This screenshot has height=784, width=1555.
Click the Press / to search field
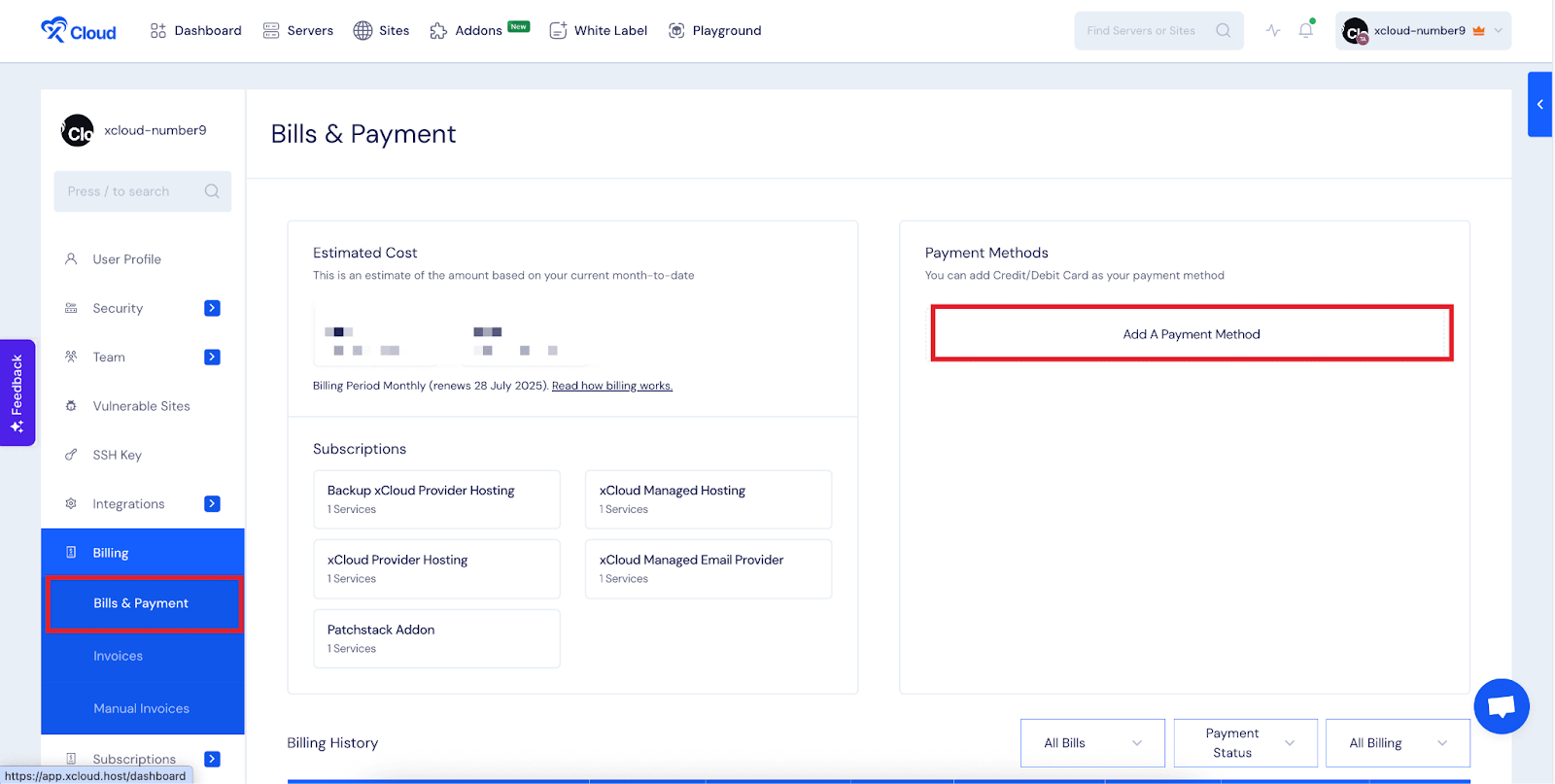tap(133, 191)
